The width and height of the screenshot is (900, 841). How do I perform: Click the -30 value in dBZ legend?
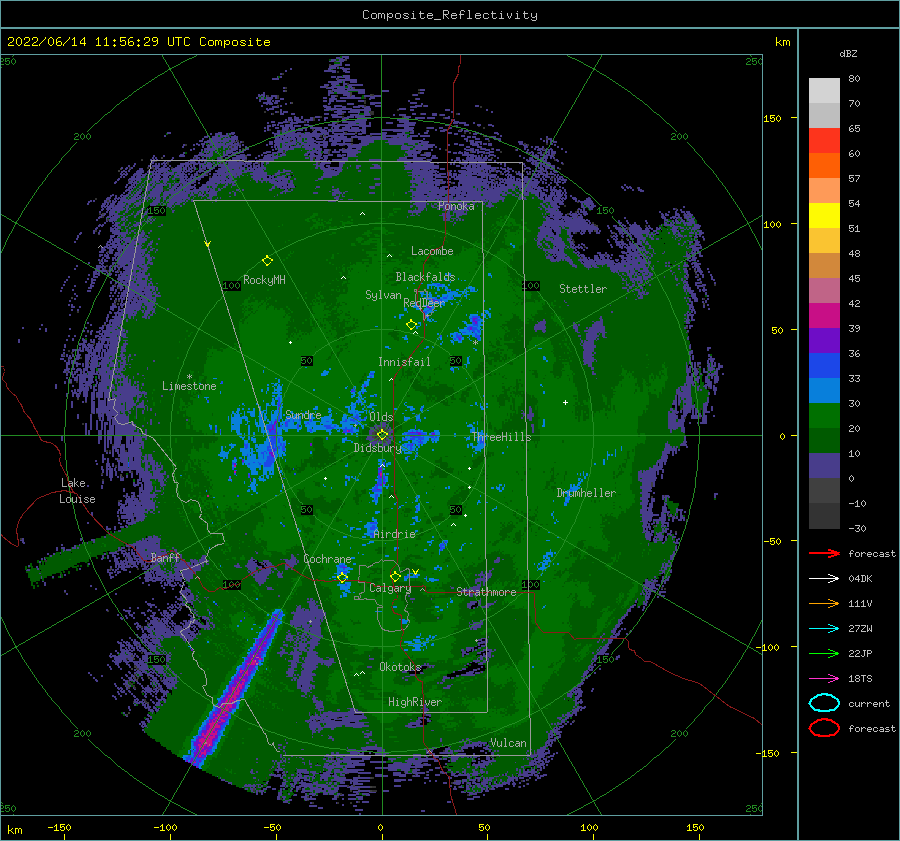[858, 528]
